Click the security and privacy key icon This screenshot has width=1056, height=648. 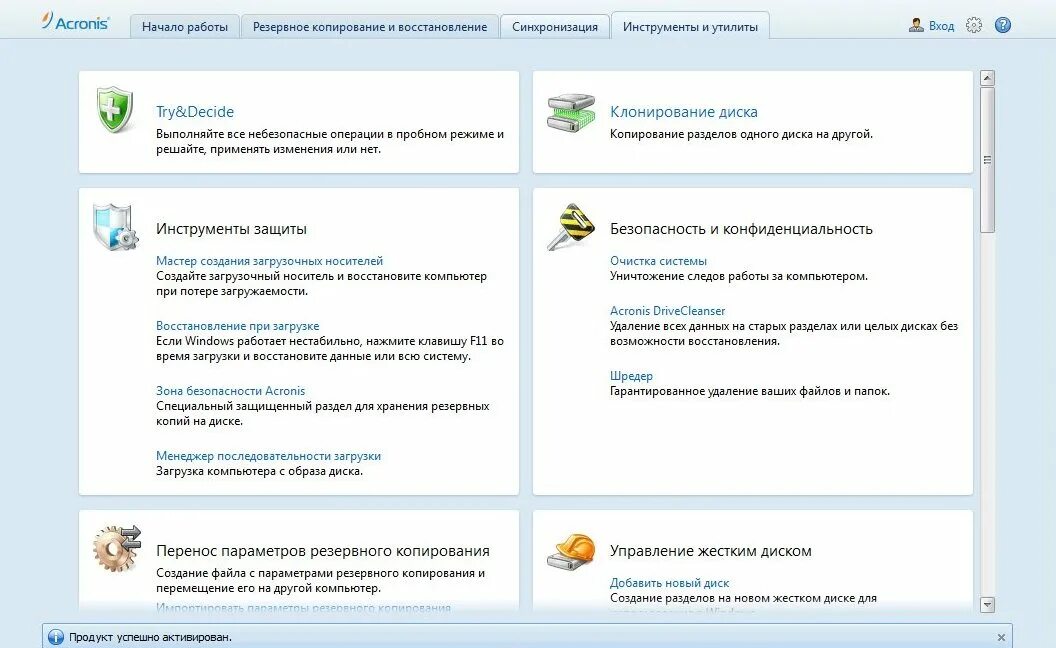point(571,226)
